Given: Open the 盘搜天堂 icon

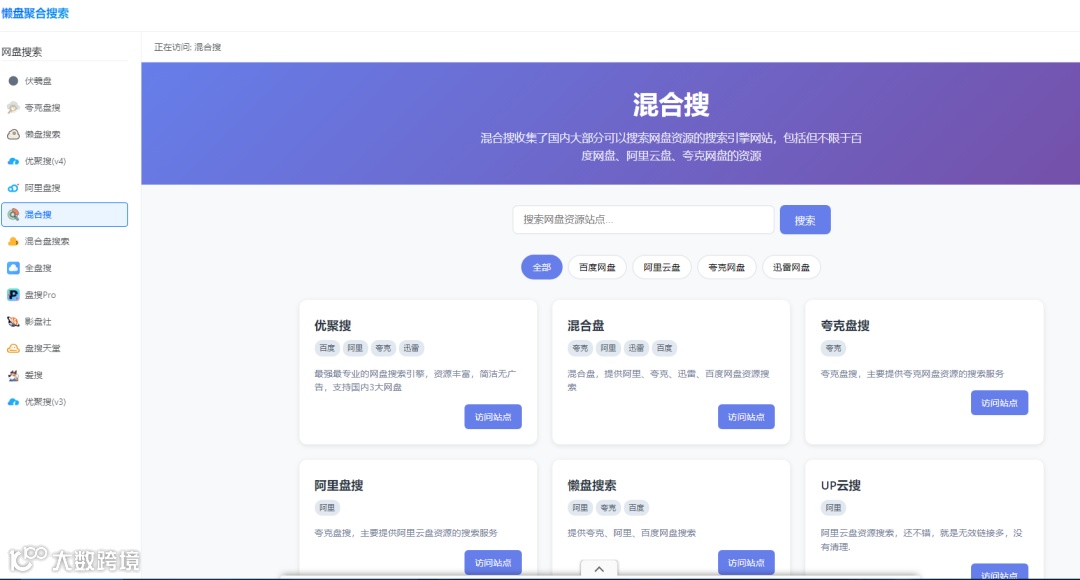Looking at the screenshot, I should [13, 349].
